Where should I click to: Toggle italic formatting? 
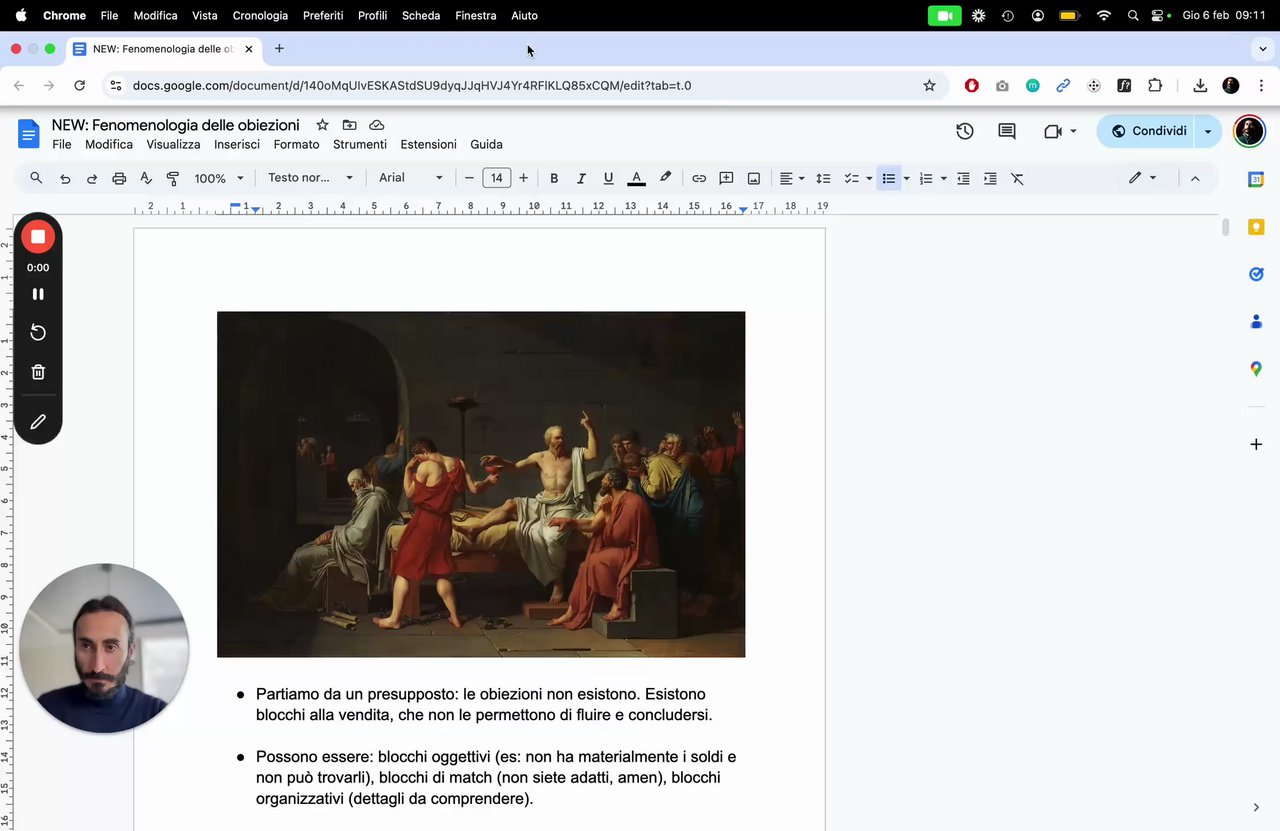tap(581, 178)
